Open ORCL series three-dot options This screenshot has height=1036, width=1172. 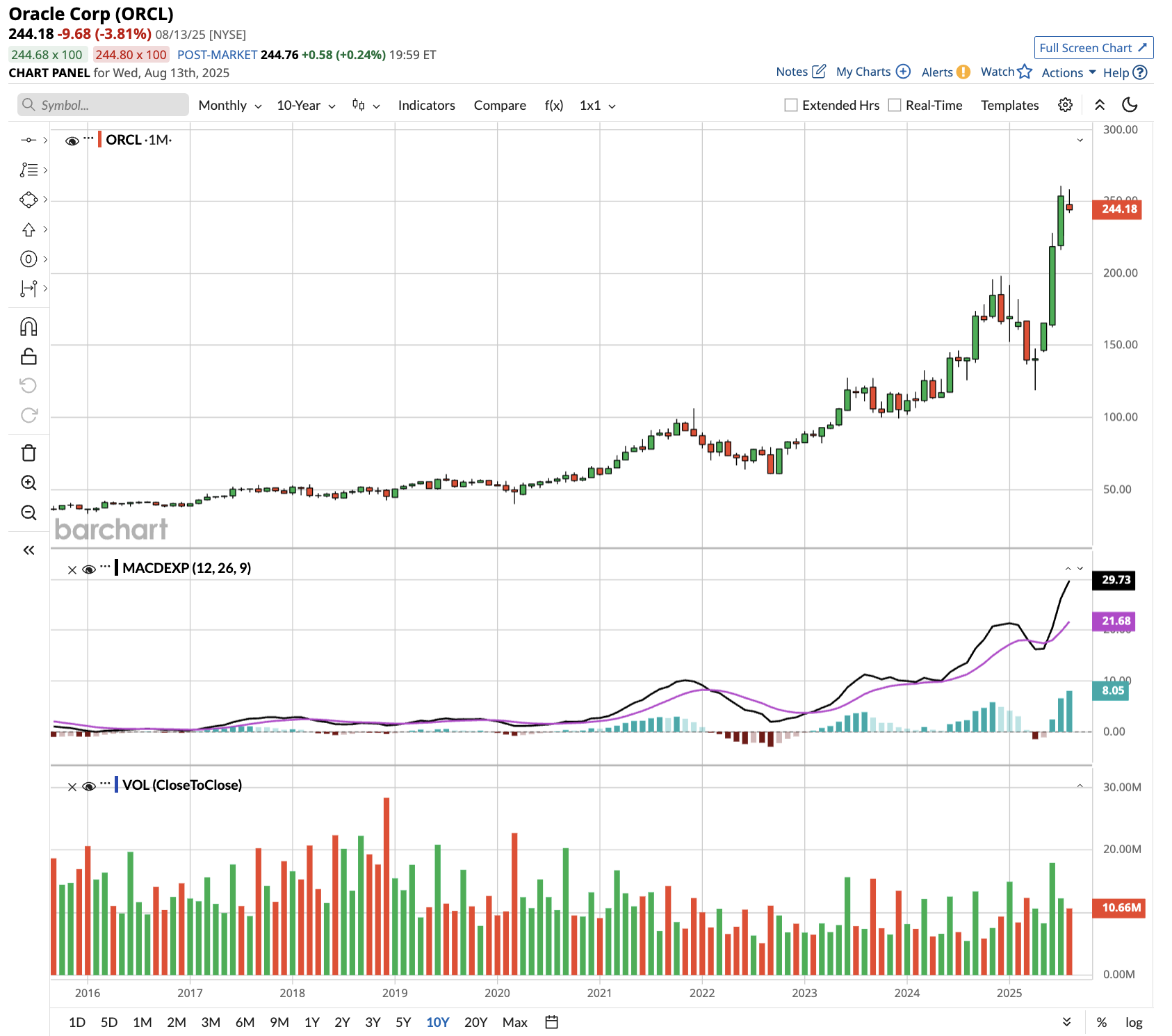point(88,138)
